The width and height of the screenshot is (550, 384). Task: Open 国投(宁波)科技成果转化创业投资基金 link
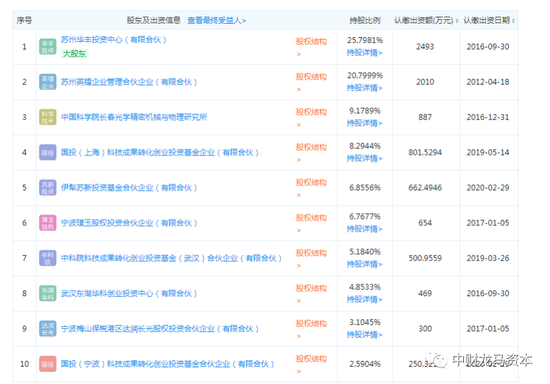point(168,364)
